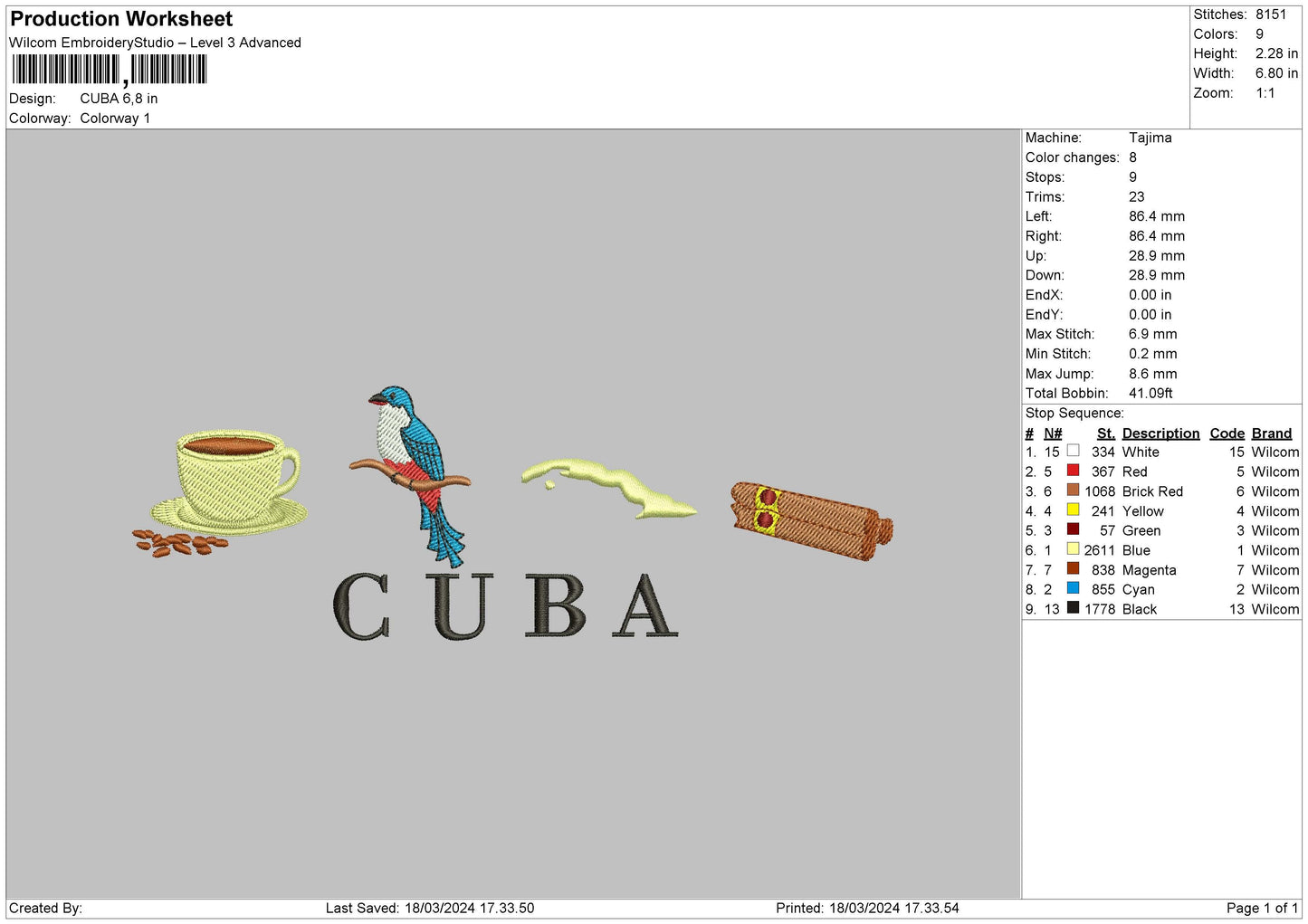The height and width of the screenshot is (924, 1308).
Task: Click the 'Description' column header
Action: (1160, 433)
